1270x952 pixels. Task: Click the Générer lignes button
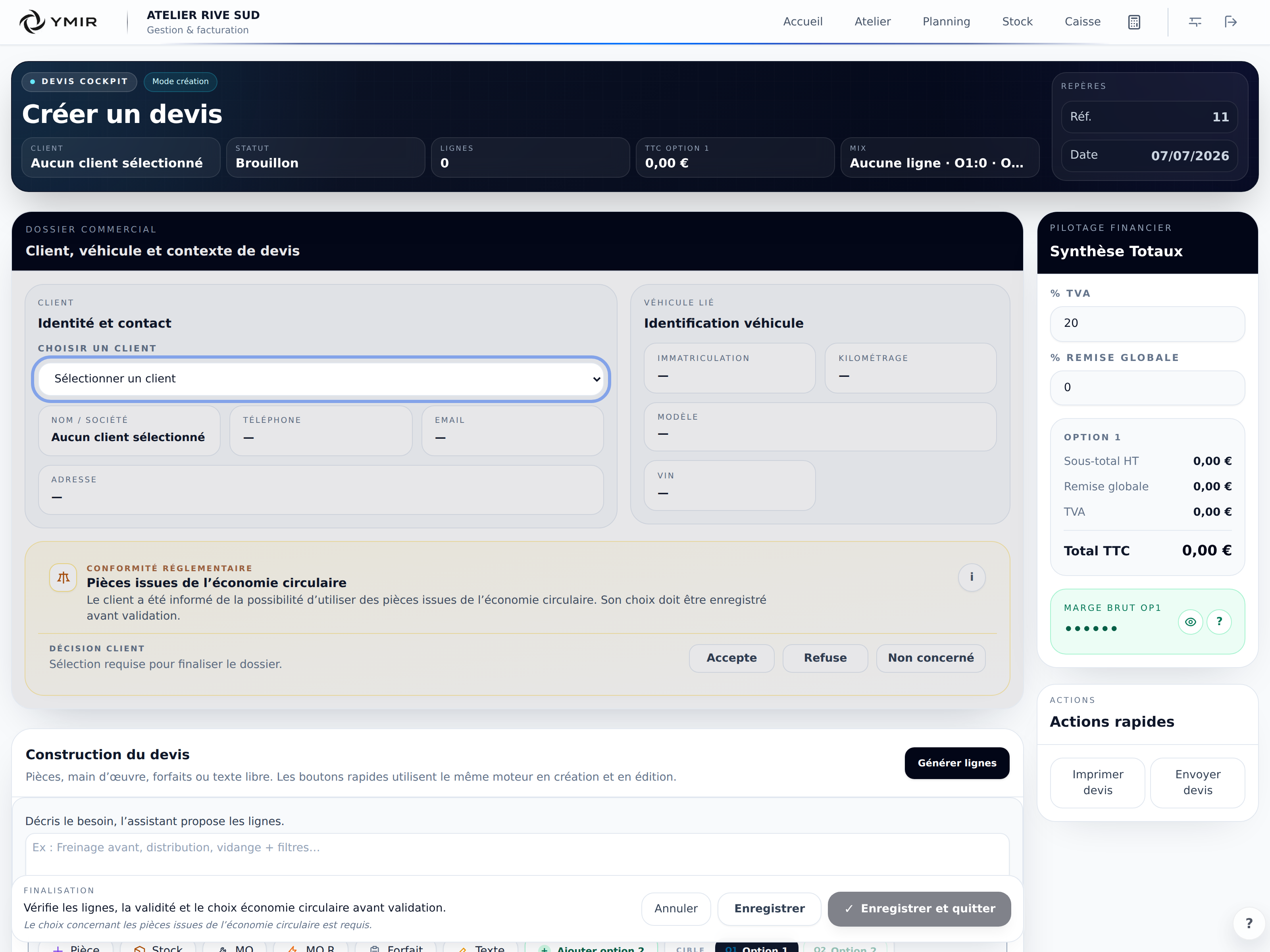point(956,763)
